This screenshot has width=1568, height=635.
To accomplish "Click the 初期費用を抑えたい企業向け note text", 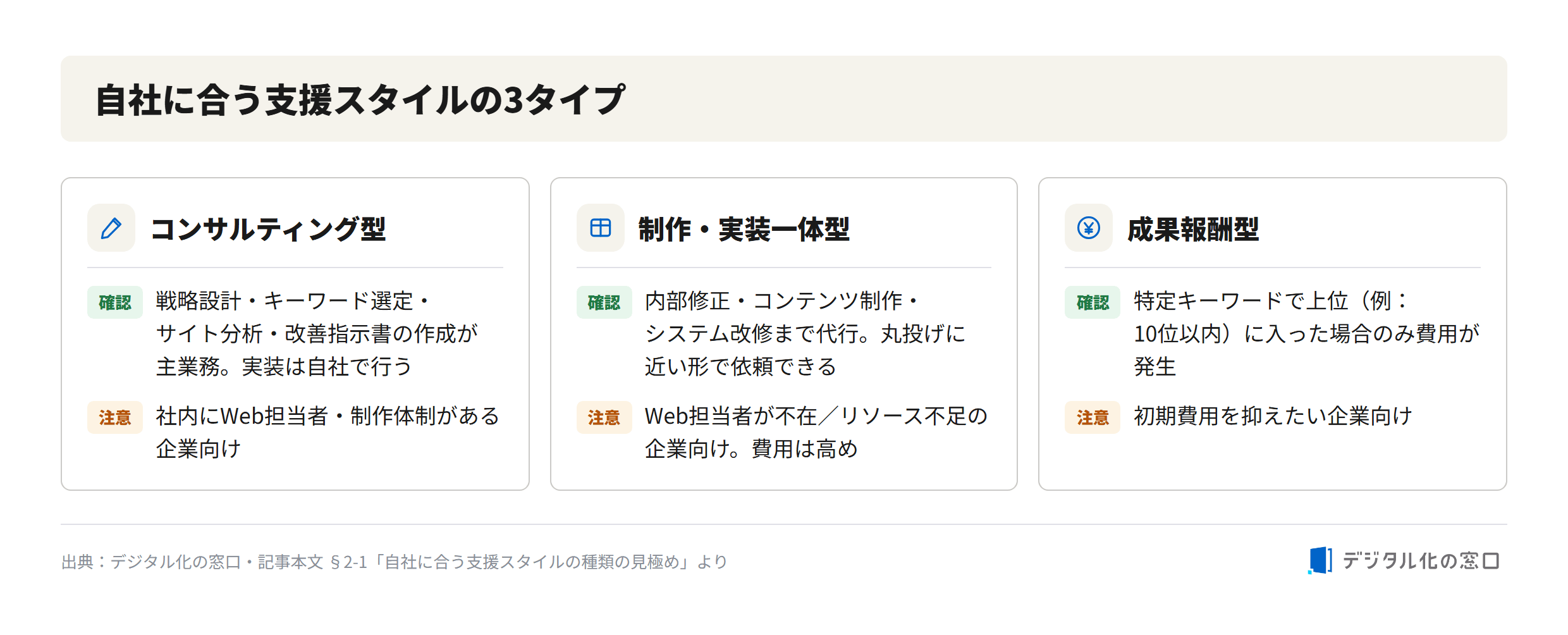I will [1273, 416].
